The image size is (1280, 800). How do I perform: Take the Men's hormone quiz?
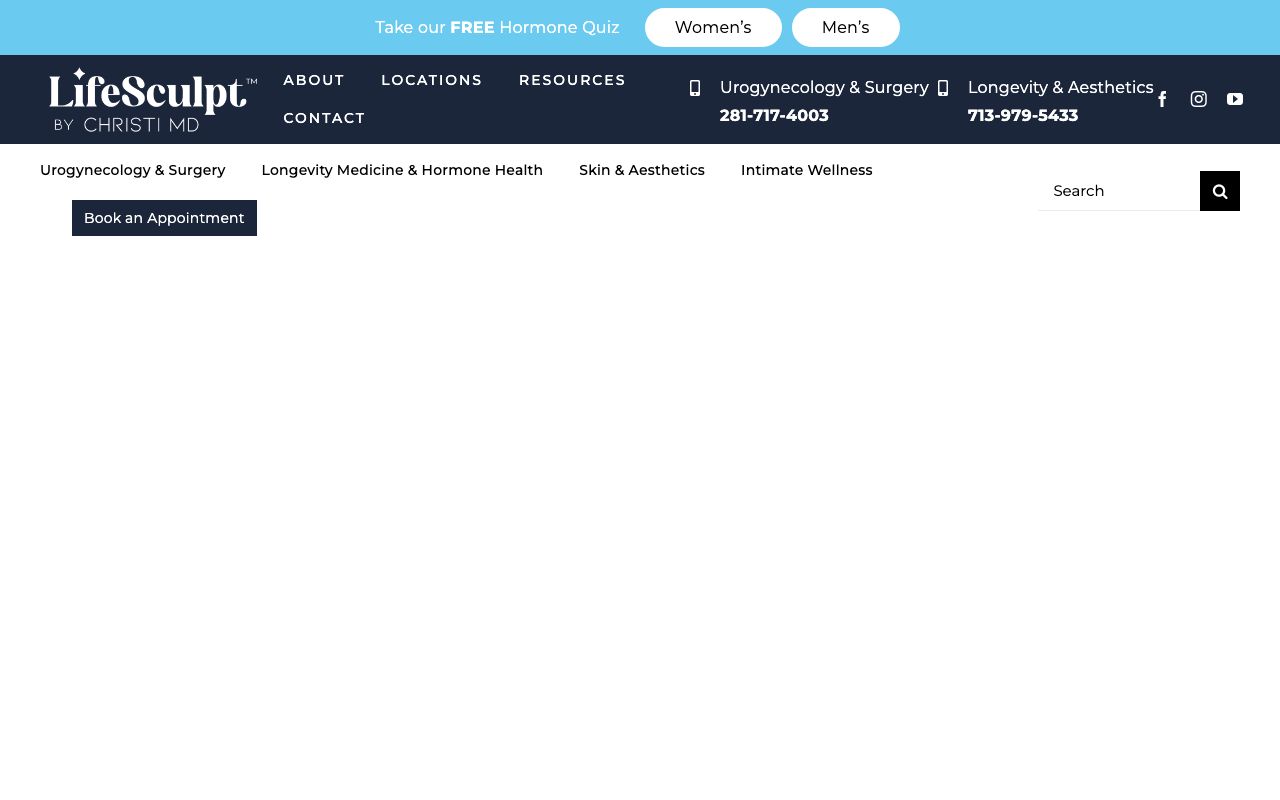click(845, 28)
